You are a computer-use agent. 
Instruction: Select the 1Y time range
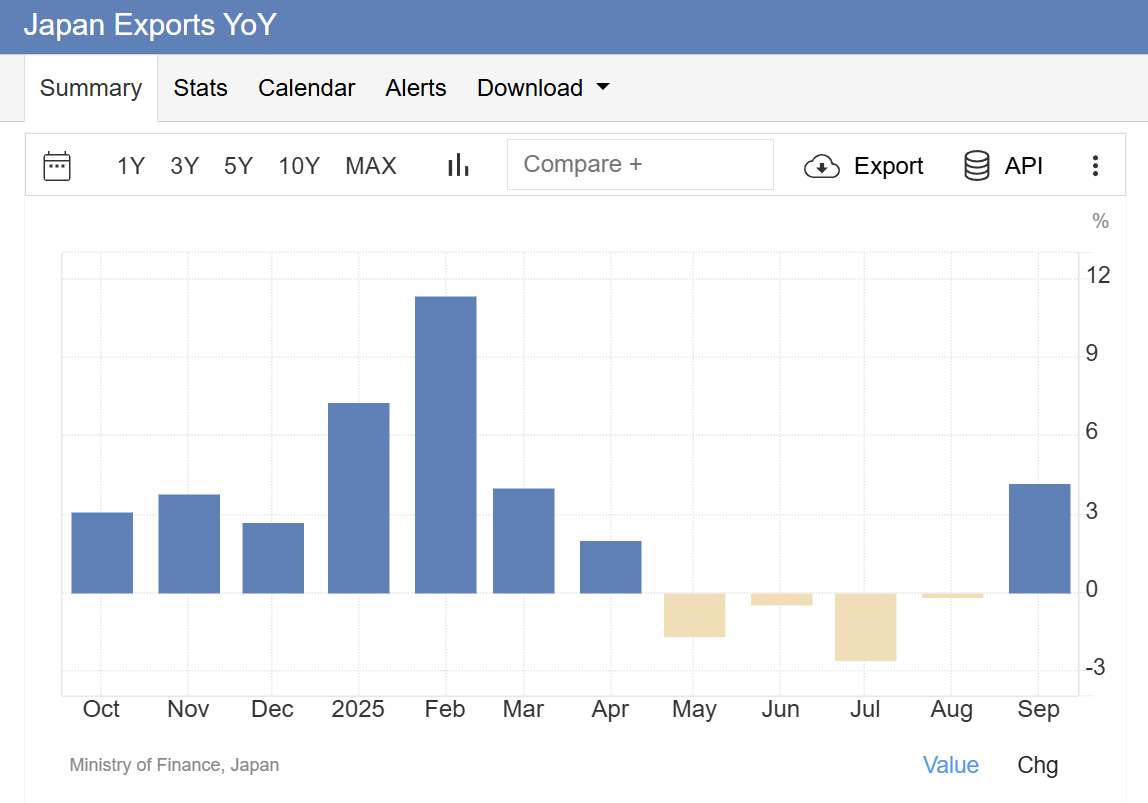point(131,166)
